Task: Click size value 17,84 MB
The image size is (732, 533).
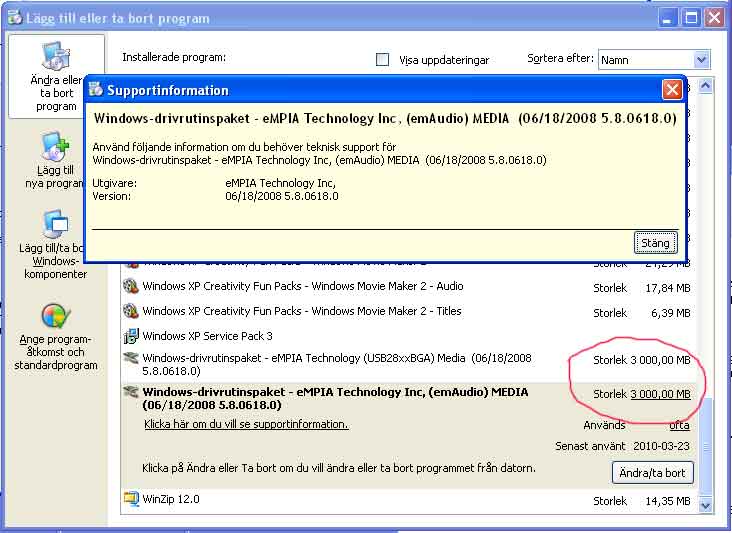Action: click(x=668, y=288)
